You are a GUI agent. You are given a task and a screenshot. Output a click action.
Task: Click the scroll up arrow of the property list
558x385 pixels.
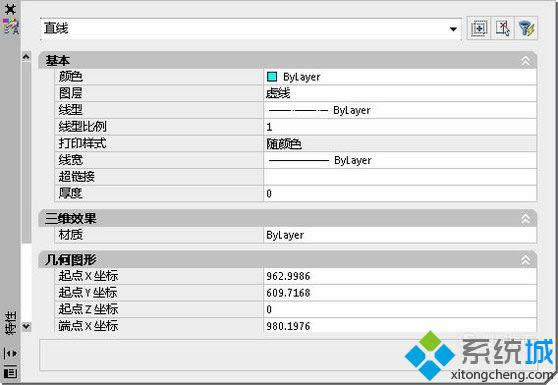point(26,57)
